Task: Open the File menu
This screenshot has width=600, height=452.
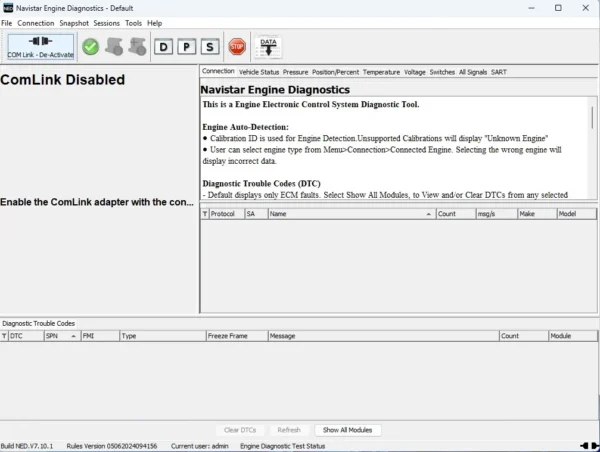Action: pos(7,23)
